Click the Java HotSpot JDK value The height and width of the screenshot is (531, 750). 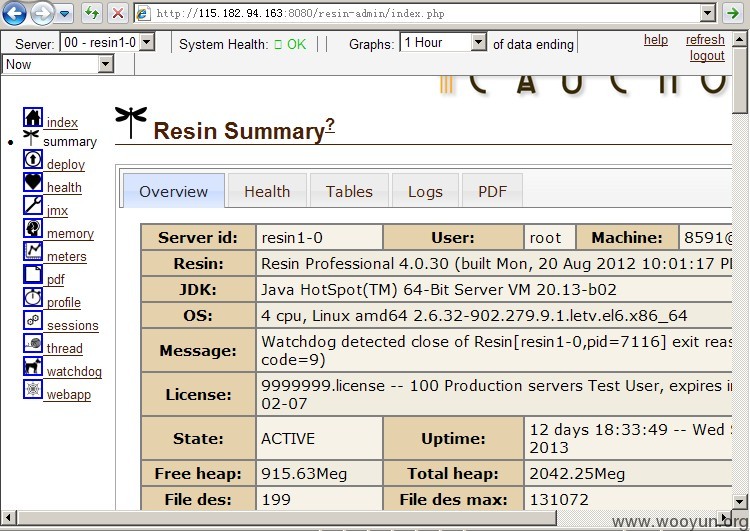tap(439, 289)
